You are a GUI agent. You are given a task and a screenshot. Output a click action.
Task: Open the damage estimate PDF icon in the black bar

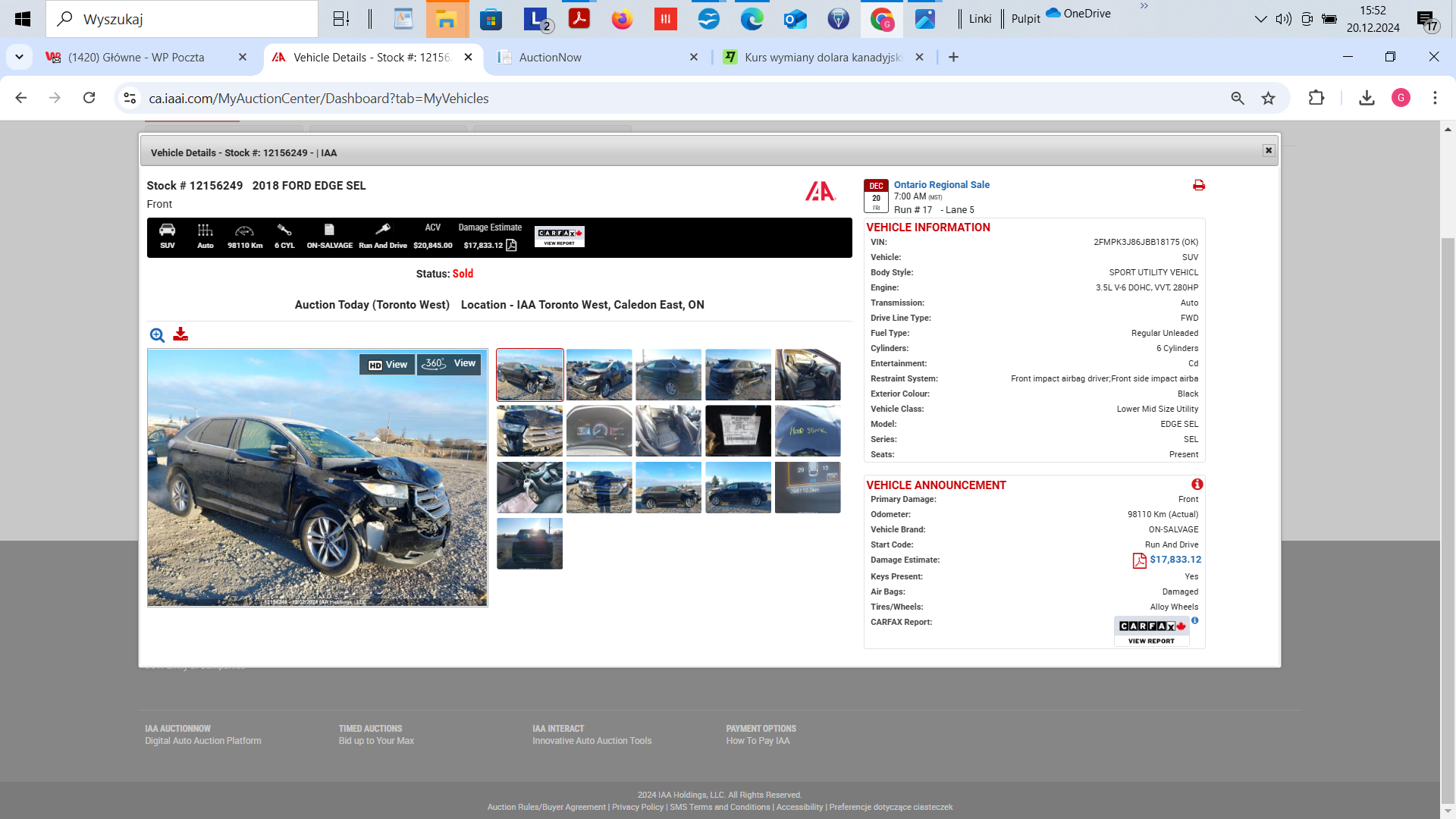click(511, 245)
